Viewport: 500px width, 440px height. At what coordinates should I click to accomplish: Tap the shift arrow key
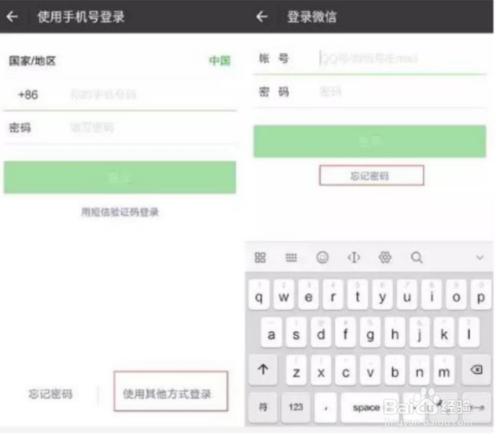coord(263,369)
